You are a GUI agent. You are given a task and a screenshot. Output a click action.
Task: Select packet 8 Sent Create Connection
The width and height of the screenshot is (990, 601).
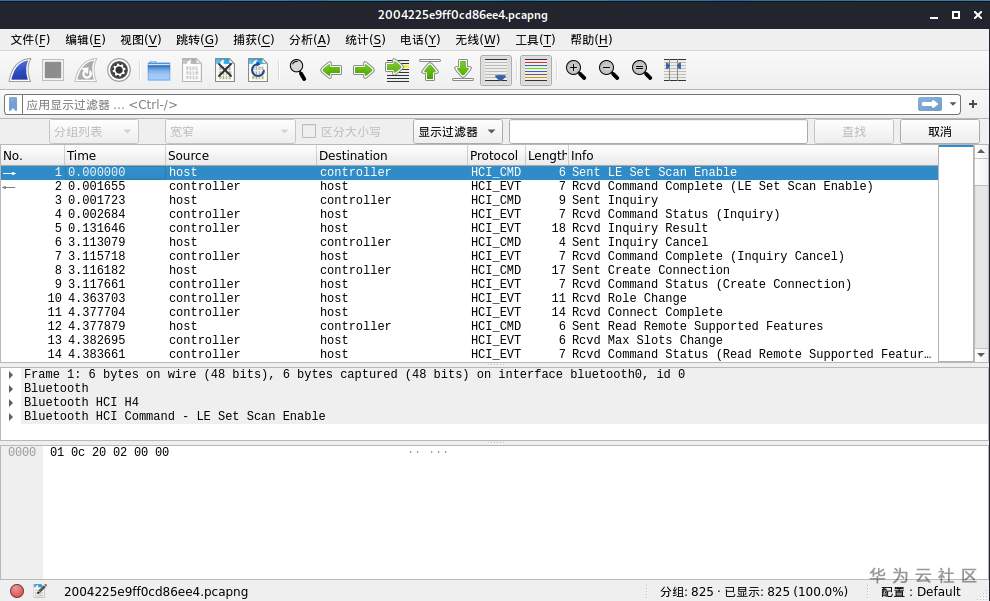click(469, 270)
